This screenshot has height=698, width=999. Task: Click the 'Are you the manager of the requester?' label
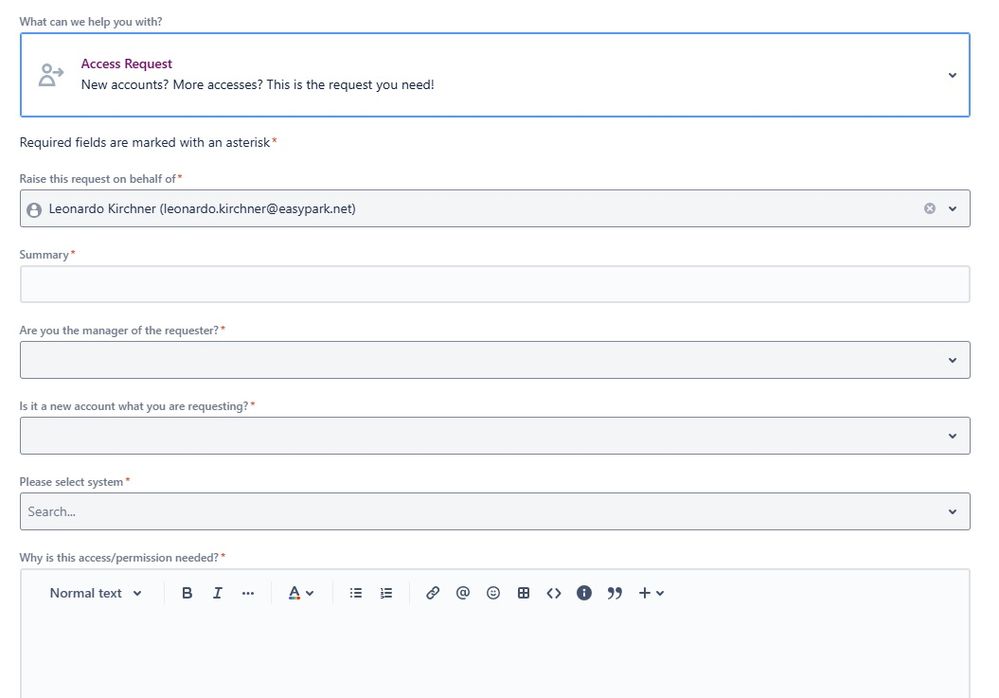119,331
